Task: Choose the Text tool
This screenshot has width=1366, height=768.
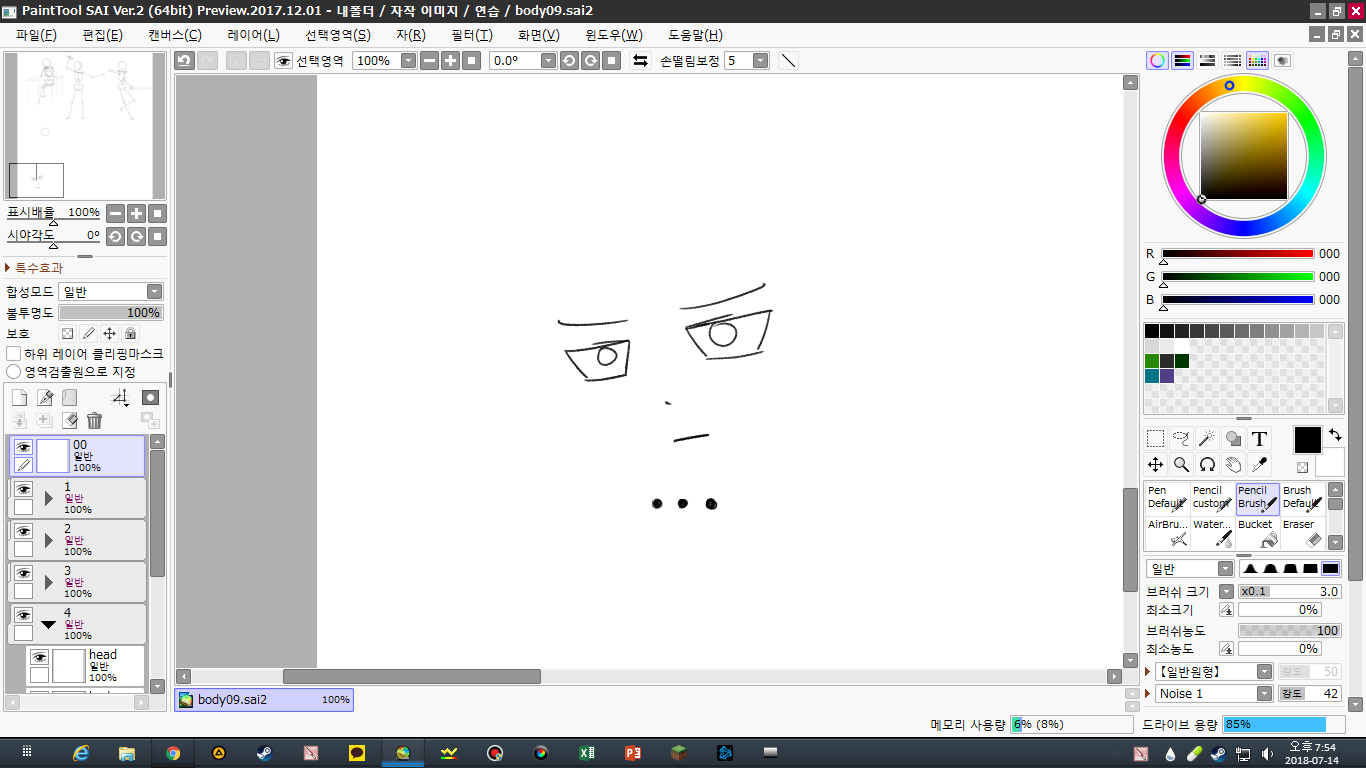Action: pyautogui.click(x=1259, y=439)
